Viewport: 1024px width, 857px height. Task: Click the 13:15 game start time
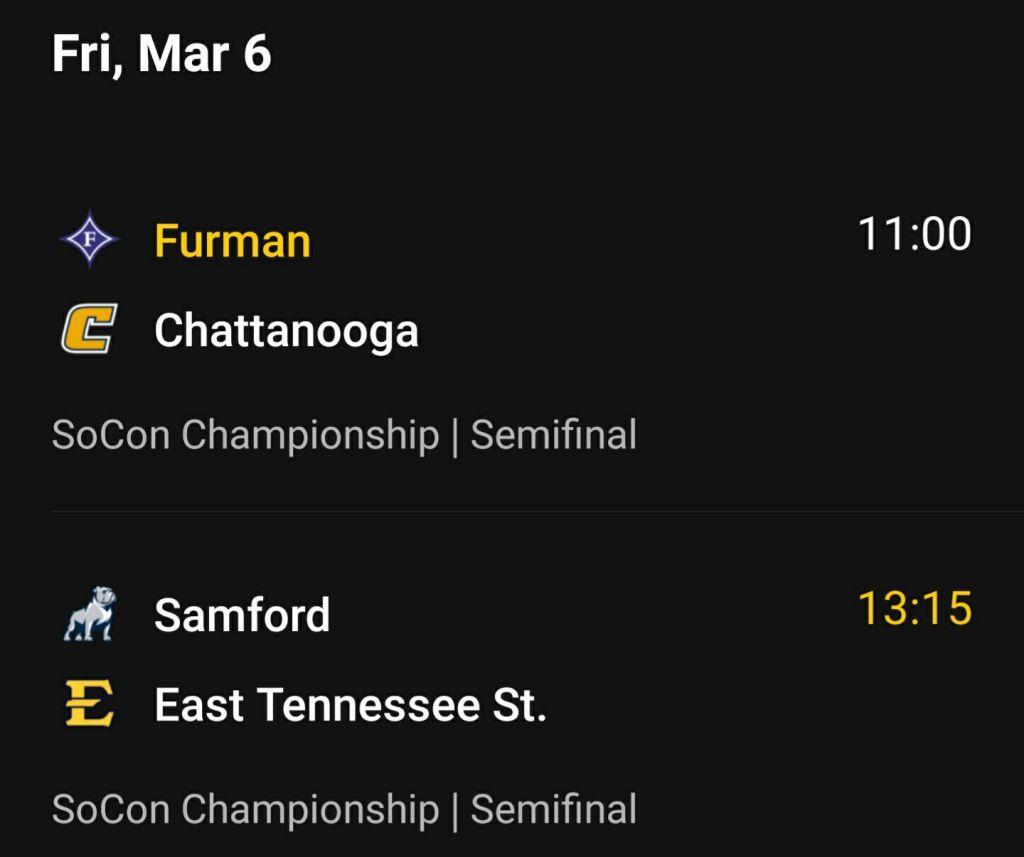(x=914, y=608)
